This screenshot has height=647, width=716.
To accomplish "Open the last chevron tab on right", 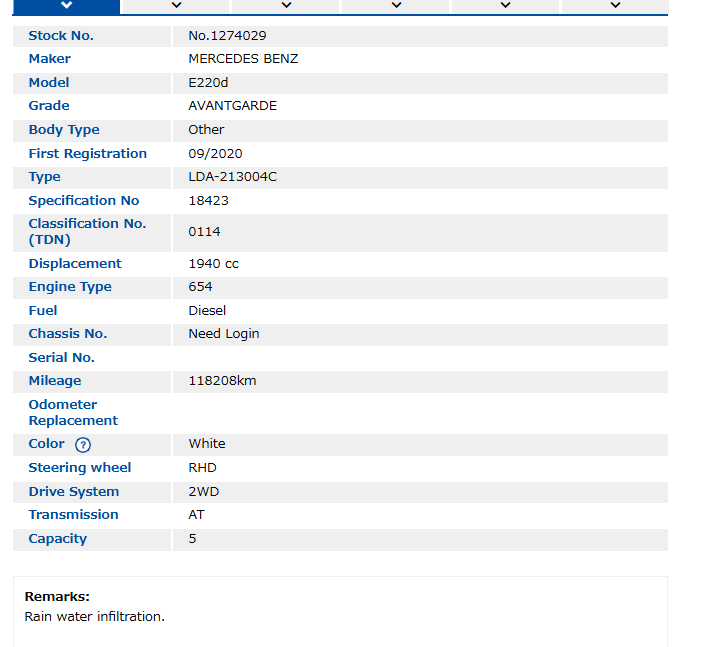I will 615,6.
